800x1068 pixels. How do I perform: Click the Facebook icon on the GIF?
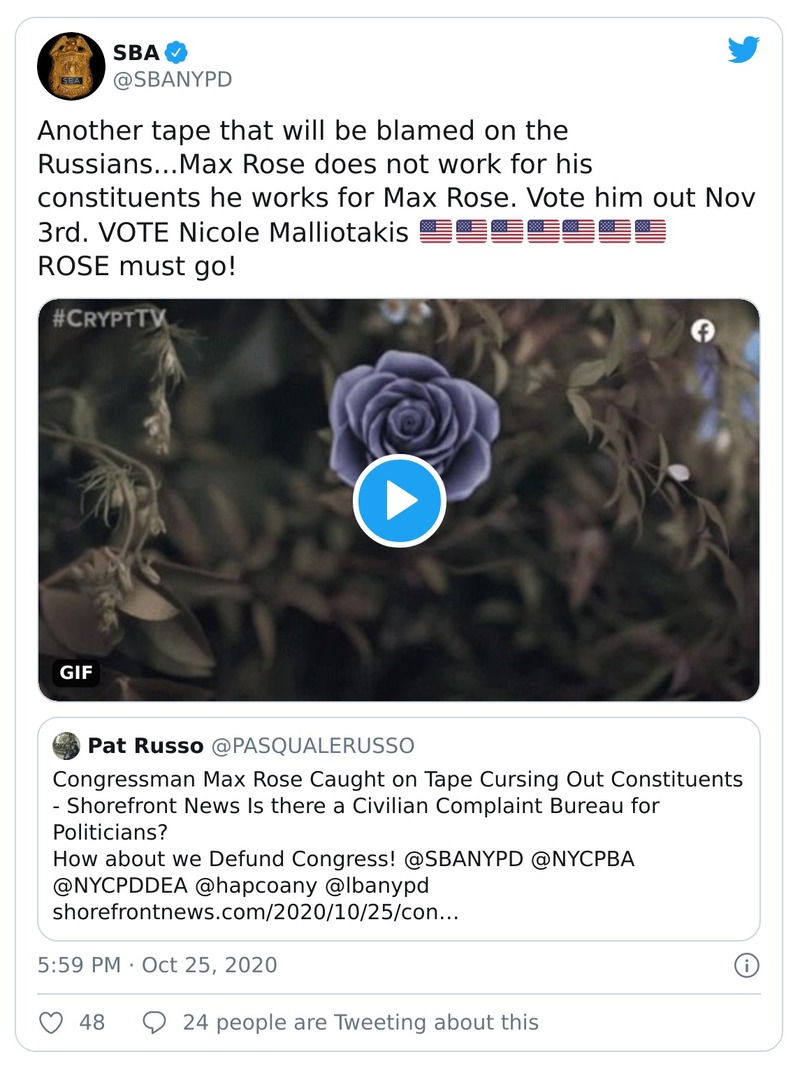coord(703,332)
